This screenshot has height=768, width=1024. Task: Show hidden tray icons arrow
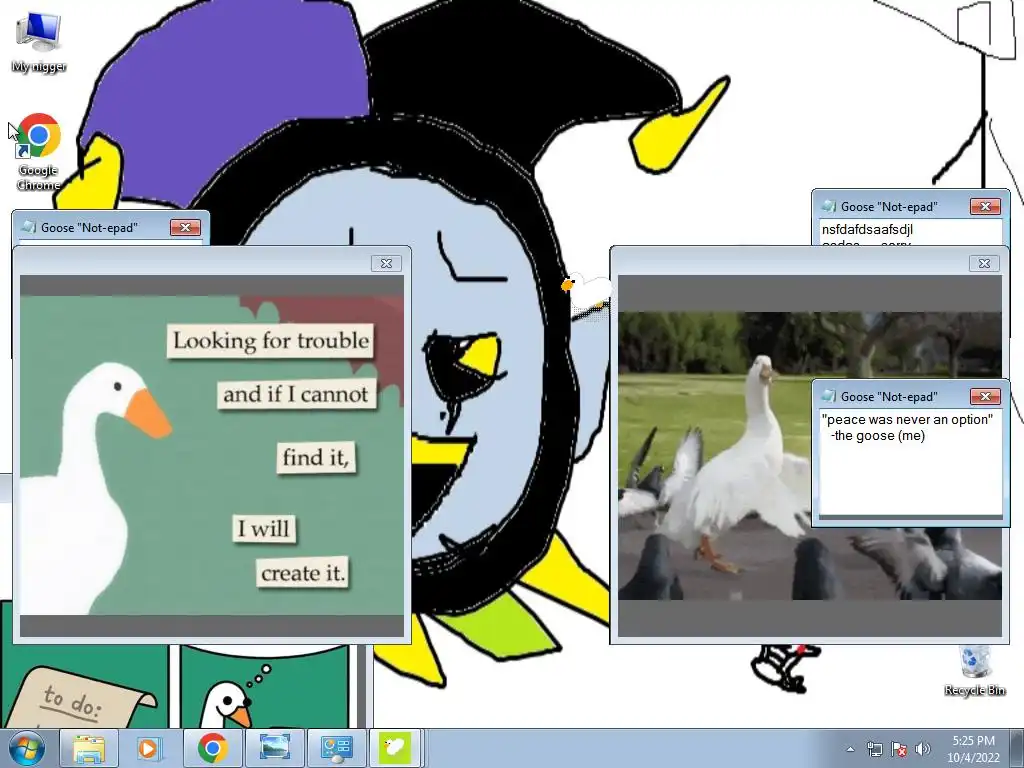coord(850,749)
